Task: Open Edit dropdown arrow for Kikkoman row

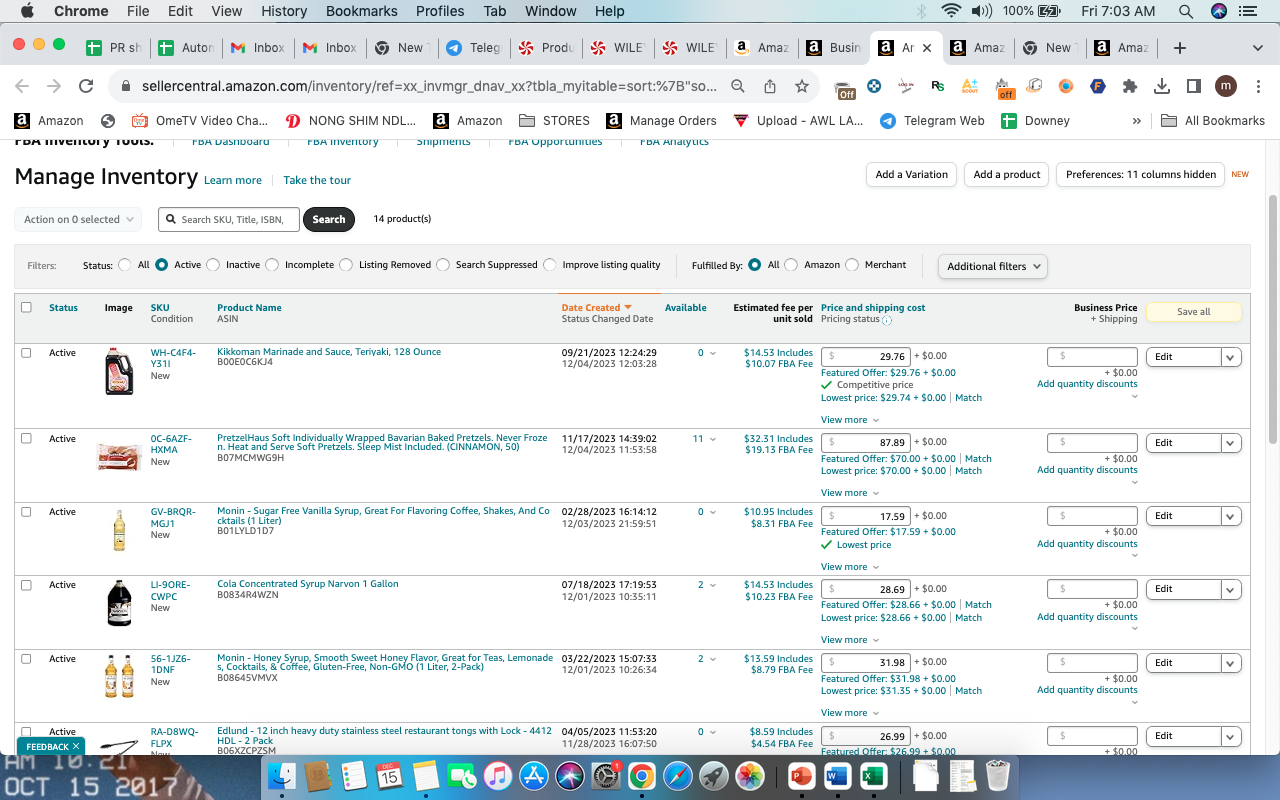Action: coord(1231,357)
